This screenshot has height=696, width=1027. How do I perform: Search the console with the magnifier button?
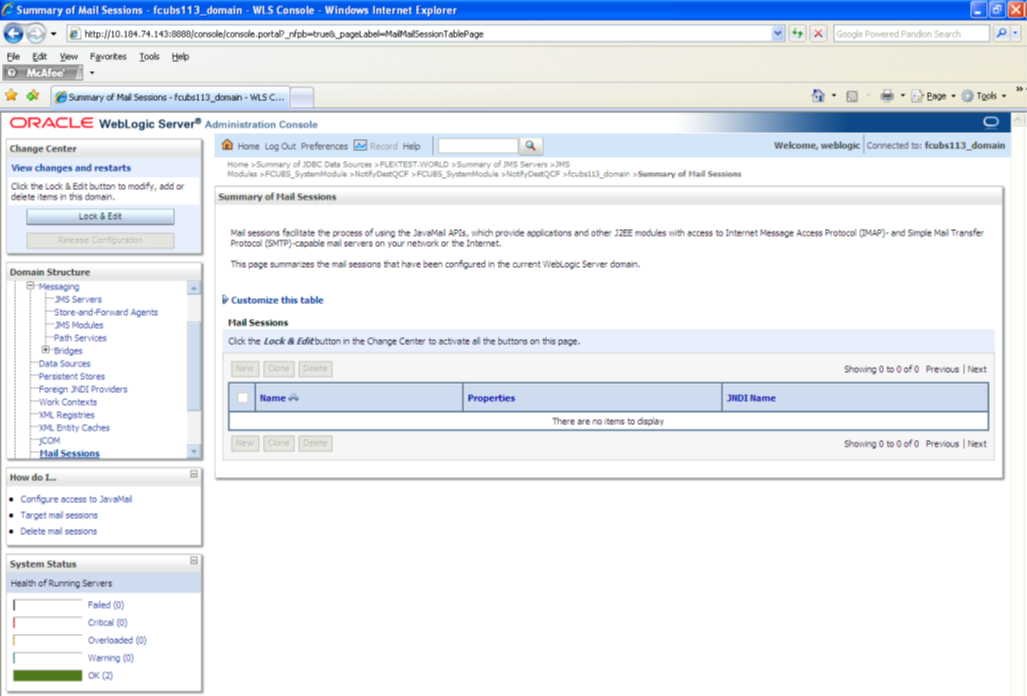(x=530, y=145)
